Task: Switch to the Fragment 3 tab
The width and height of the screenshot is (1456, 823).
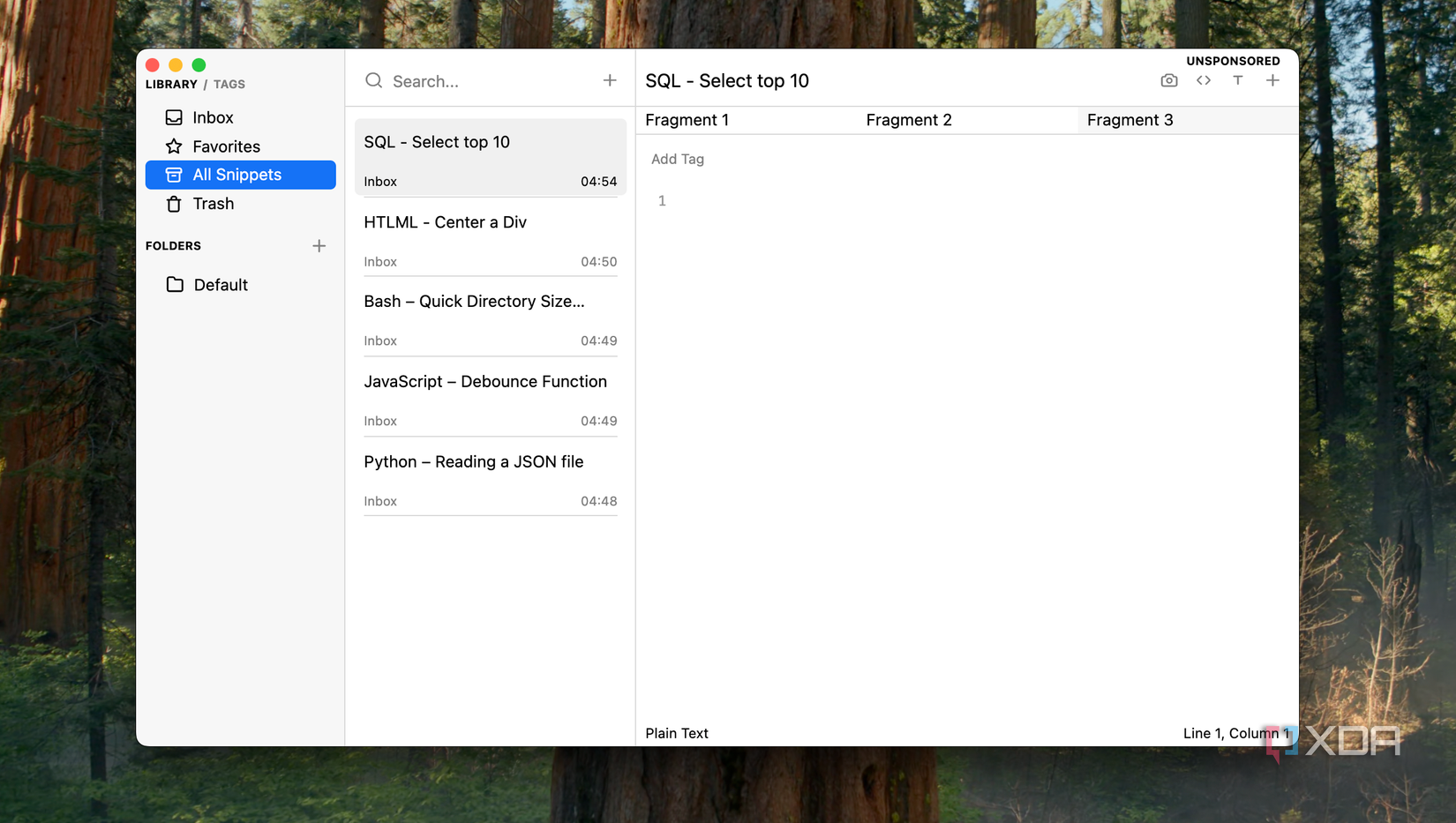Action: tap(1130, 120)
